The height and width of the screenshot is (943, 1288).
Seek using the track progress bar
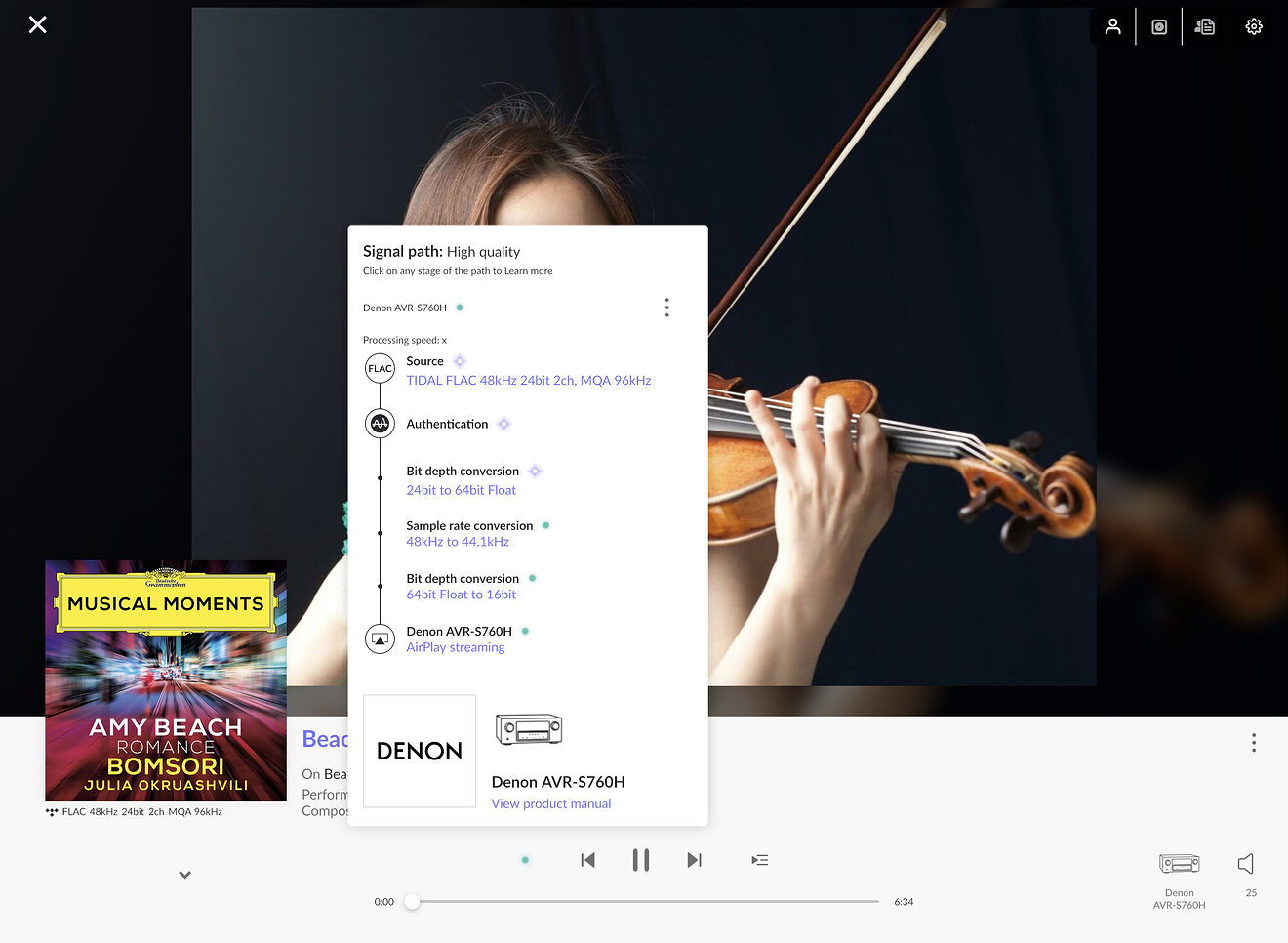[644, 902]
